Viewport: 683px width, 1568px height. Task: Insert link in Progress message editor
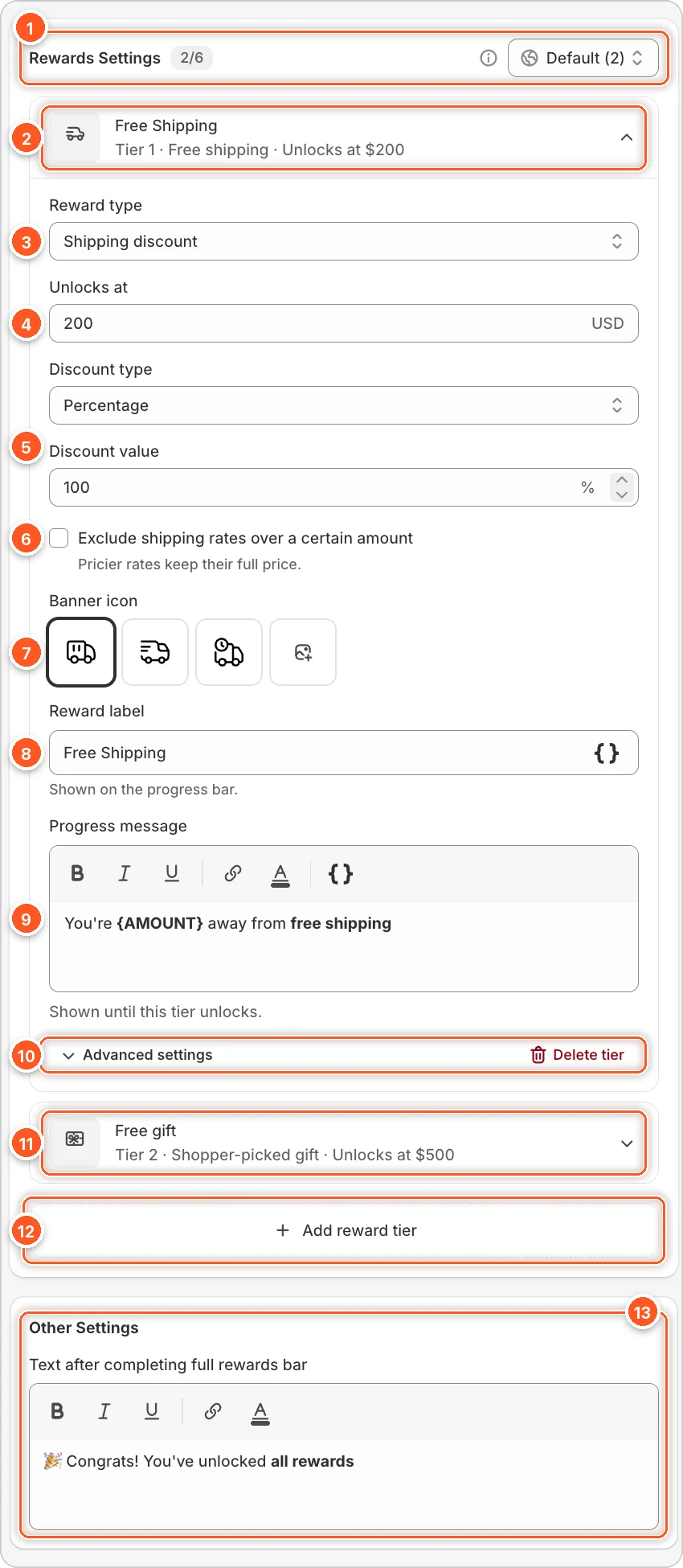[x=233, y=873]
